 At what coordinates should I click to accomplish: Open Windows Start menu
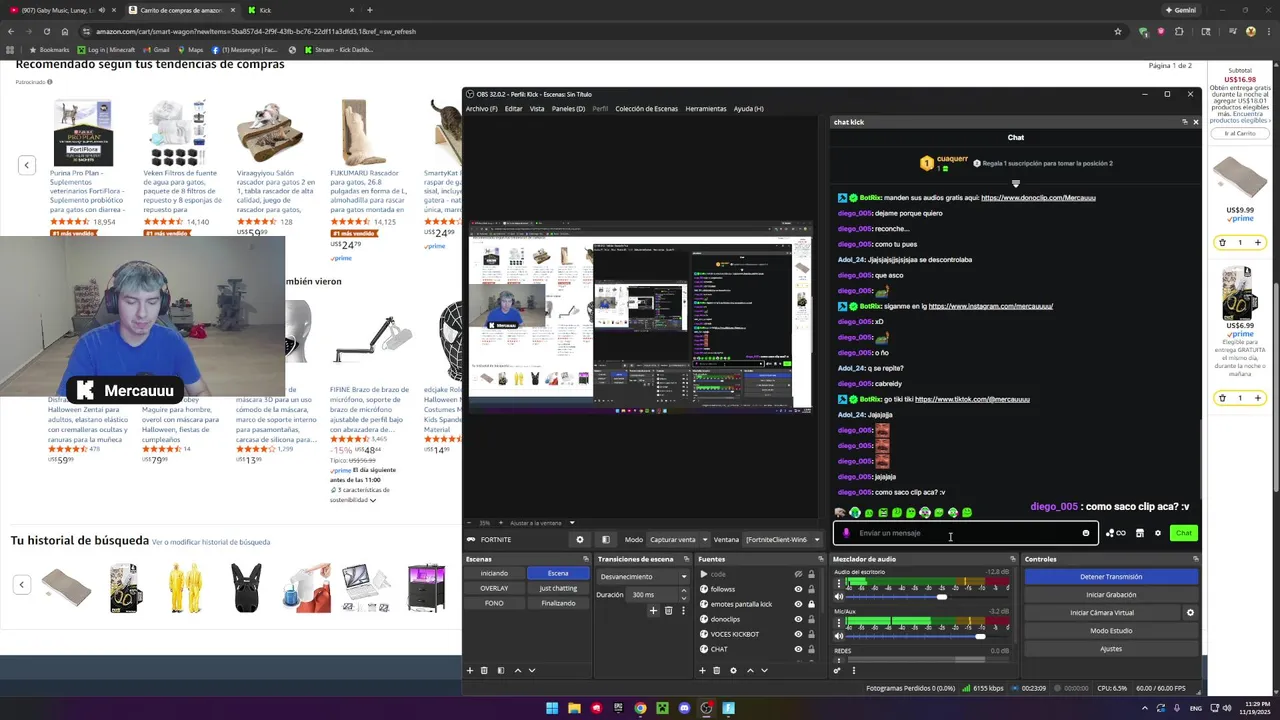(552, 708)
